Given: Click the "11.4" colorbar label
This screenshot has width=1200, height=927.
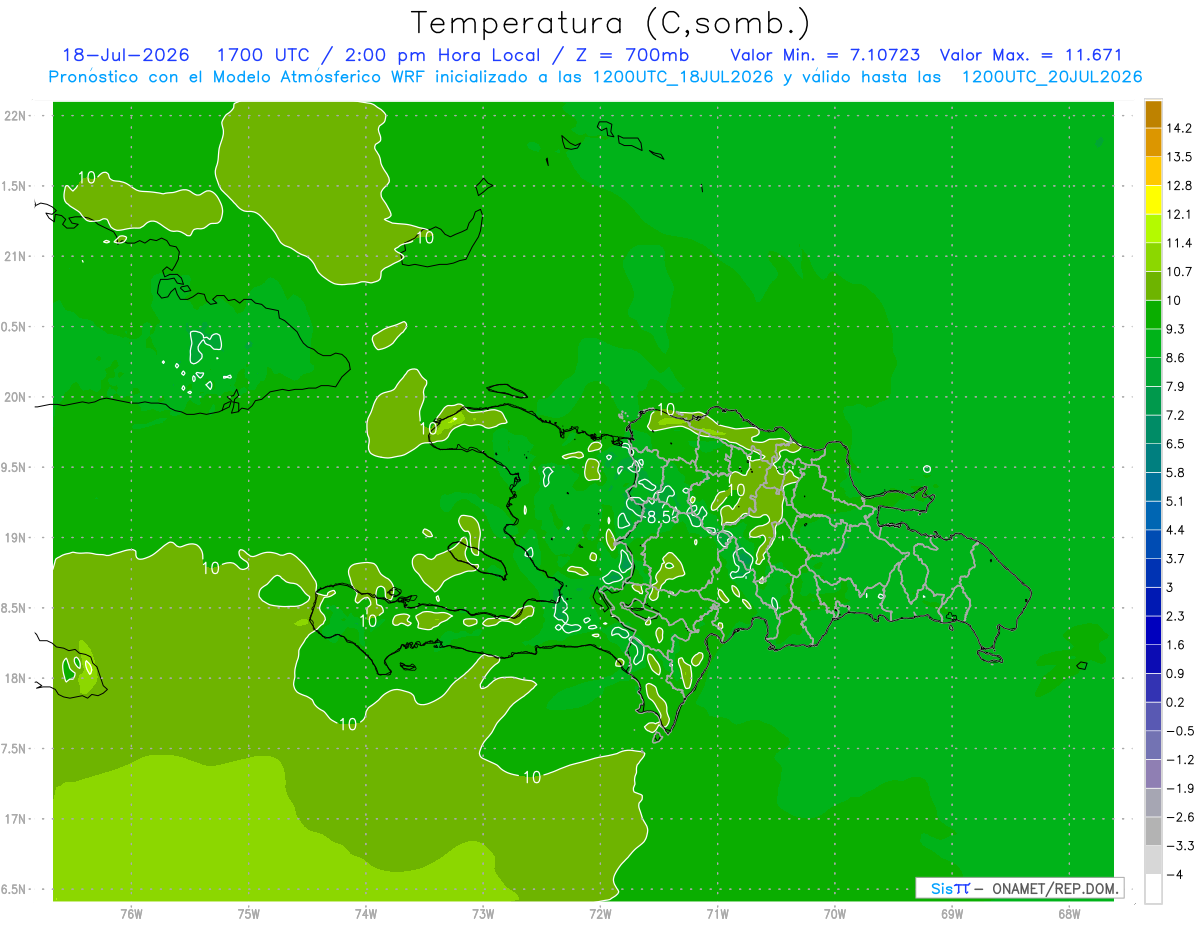Looking at the screenshot, I should tap(1179, 243).
